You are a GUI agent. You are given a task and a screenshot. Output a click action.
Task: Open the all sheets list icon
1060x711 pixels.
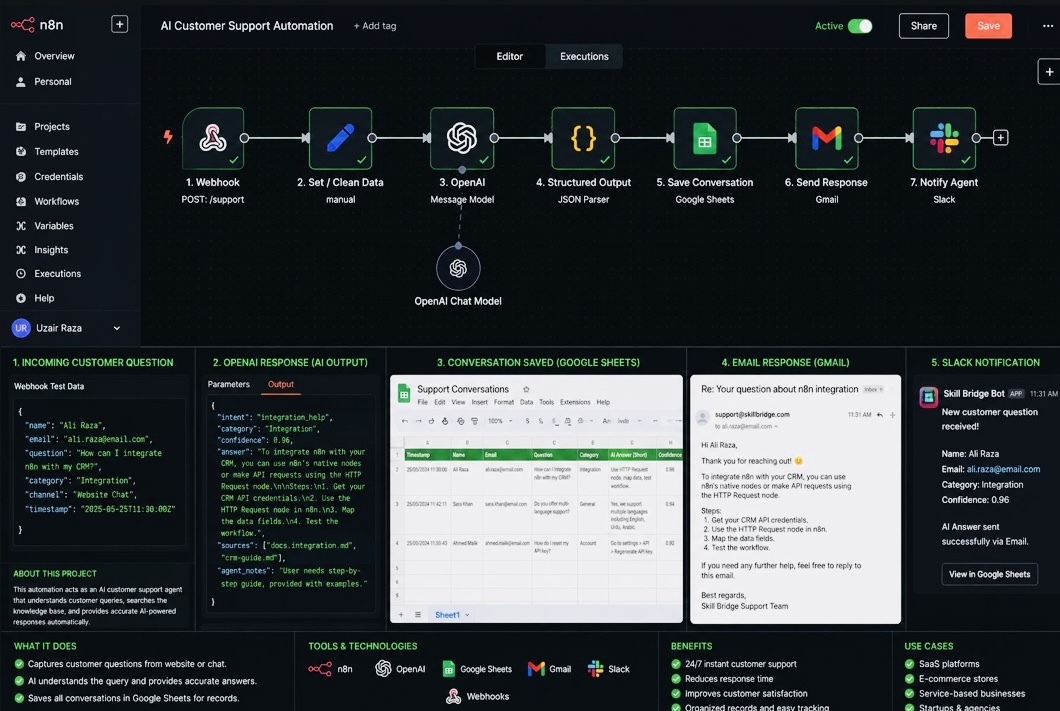418,614
